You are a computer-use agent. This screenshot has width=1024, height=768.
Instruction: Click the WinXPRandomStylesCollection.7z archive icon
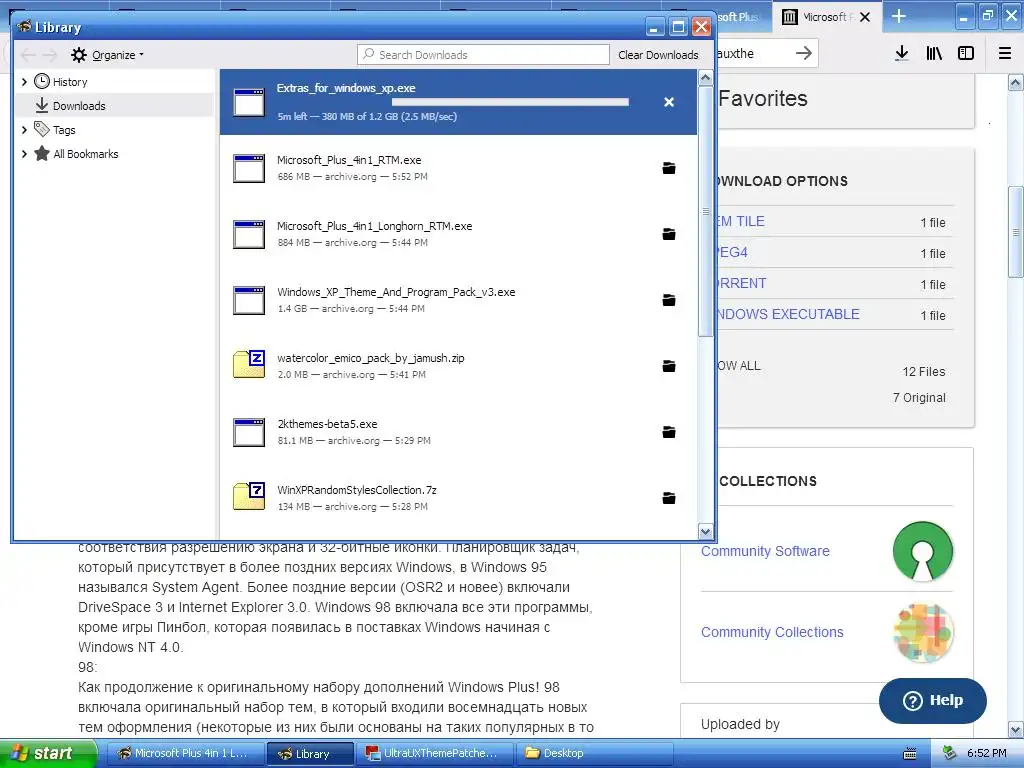tap(249, 496)
